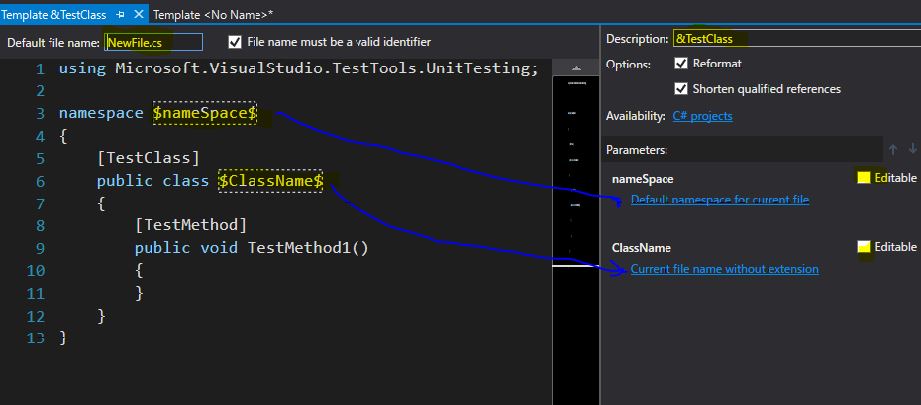Collapse editor with the minimap top arrow

(576, 68)
